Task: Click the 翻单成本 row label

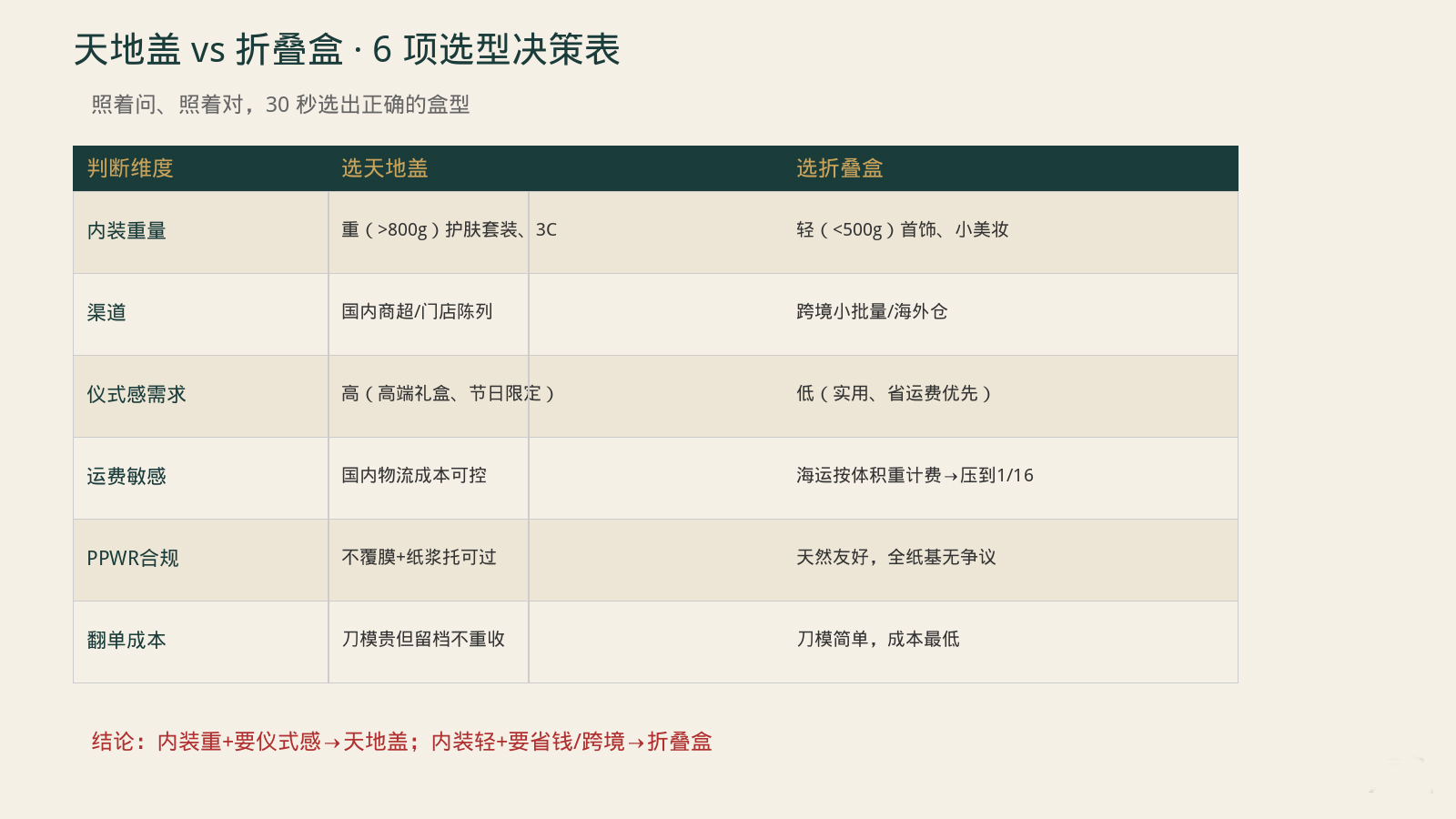Action: (126, 641)
